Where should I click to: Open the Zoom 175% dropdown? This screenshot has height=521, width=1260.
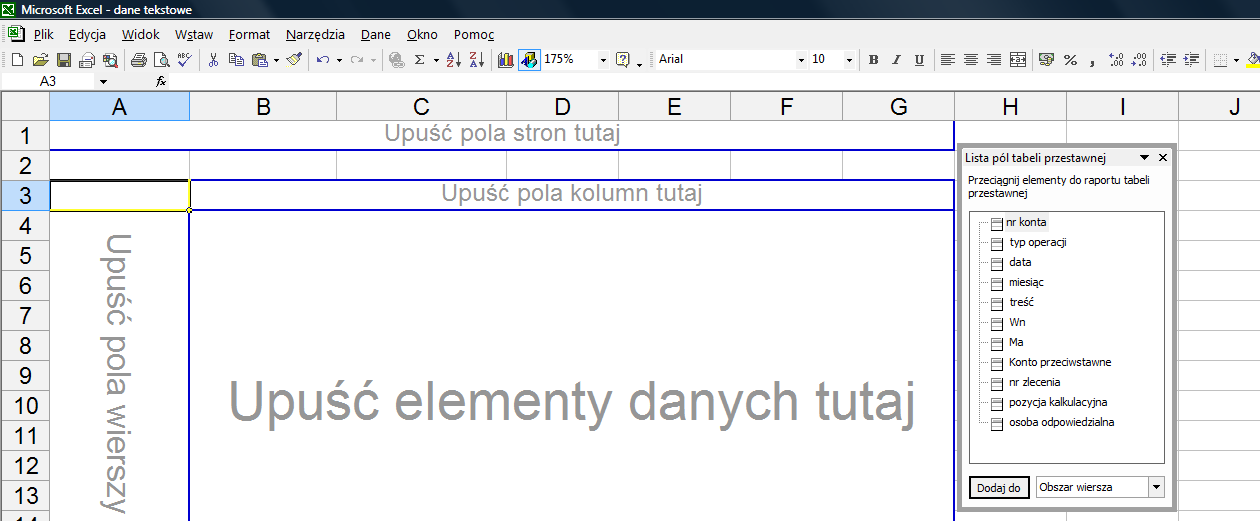pyautogui.click(x=603, y=60)
